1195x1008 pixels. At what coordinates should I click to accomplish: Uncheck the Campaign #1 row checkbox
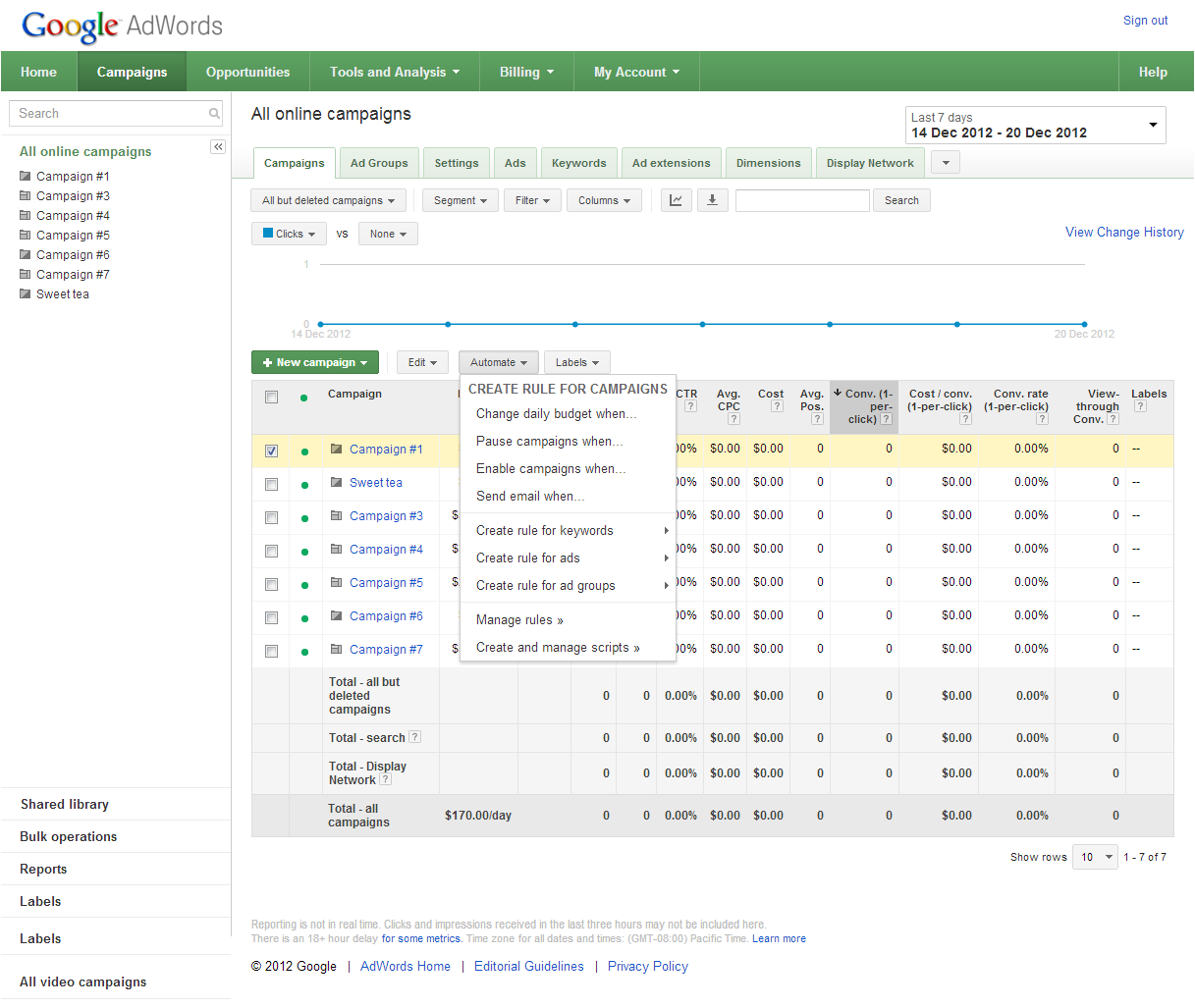pyautogui.click(x=271, y=451)
